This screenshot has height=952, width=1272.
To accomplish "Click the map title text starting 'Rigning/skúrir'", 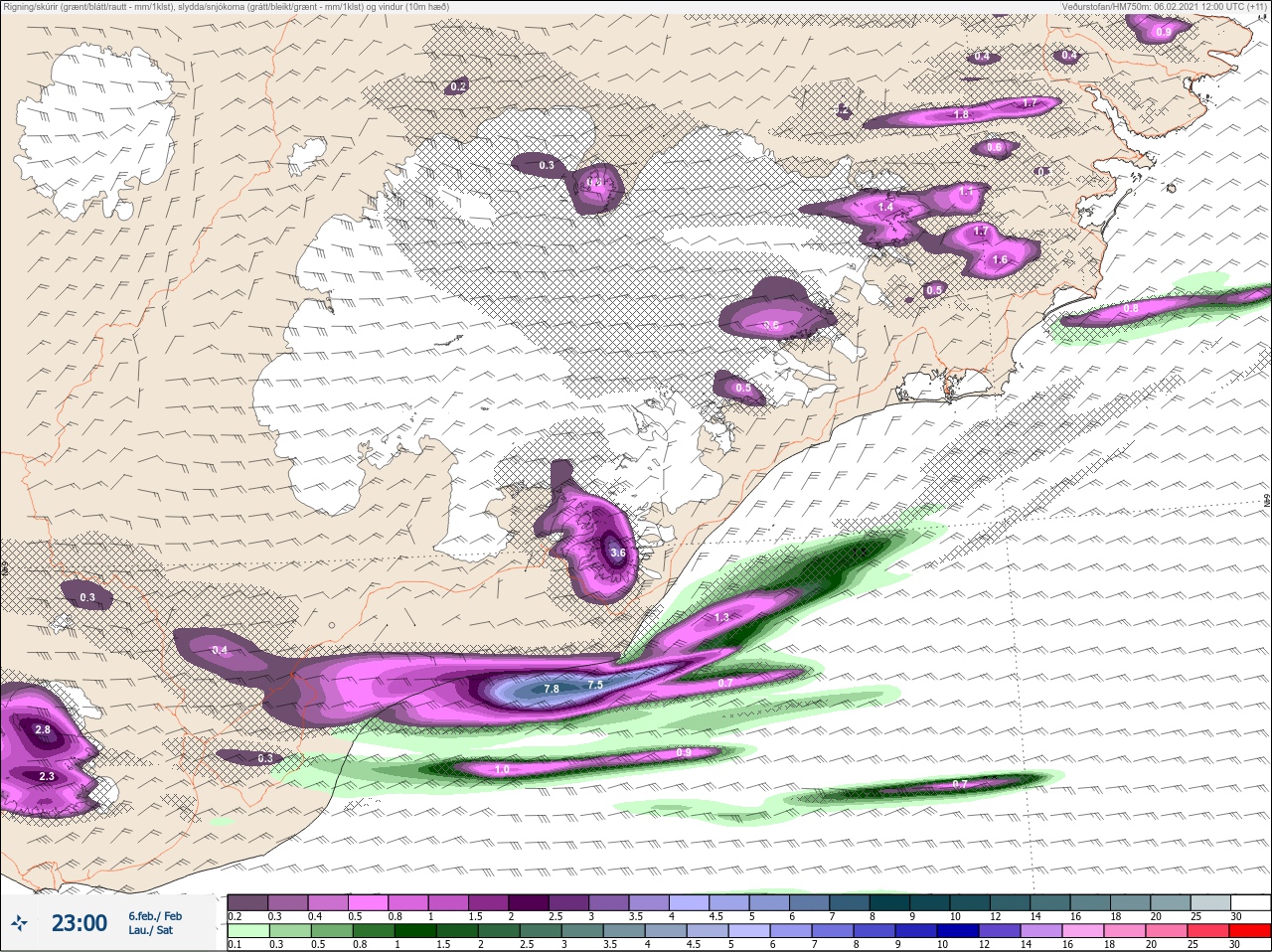I will point(227,6).
